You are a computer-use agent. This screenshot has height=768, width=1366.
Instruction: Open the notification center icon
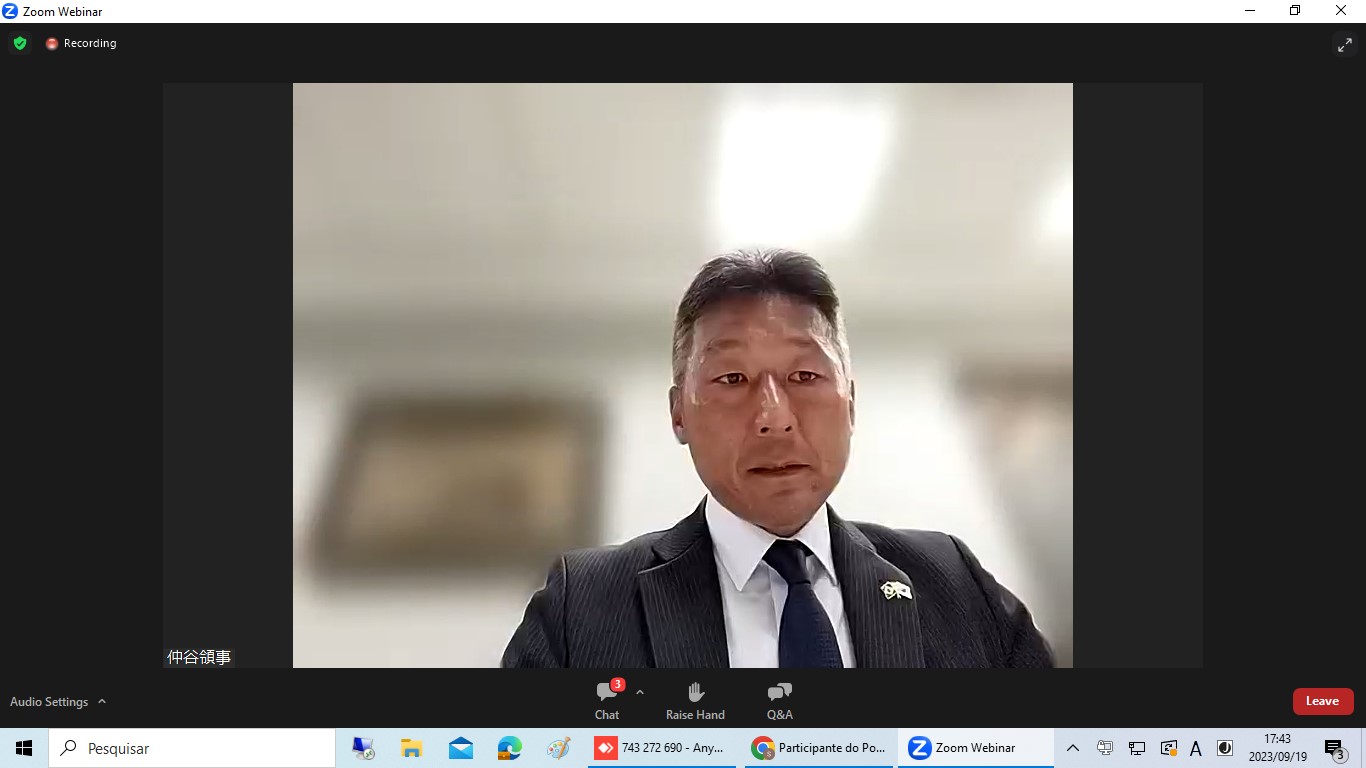click(x=1334, y=748)
